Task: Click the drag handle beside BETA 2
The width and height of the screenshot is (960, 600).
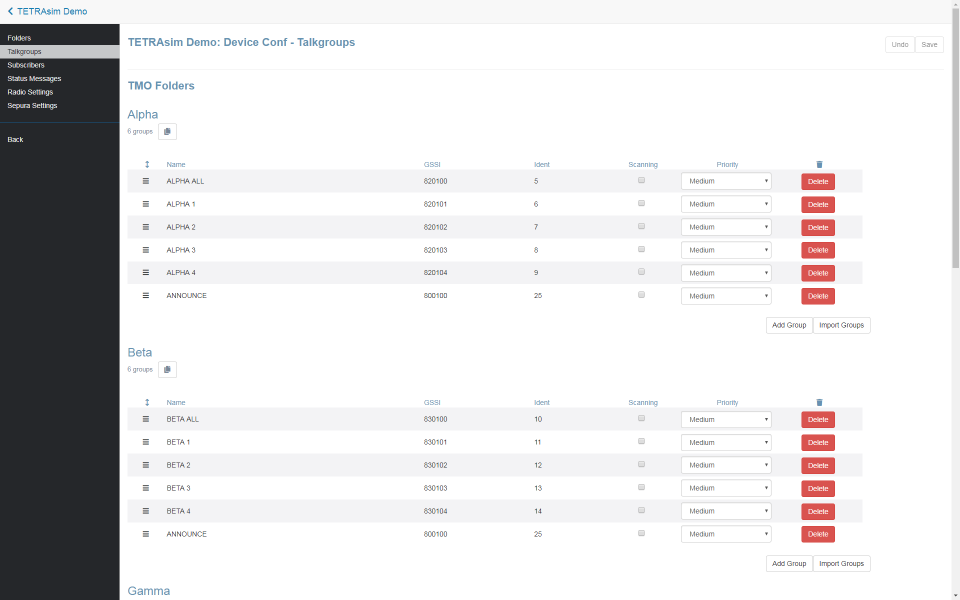Action: point(145,465)
